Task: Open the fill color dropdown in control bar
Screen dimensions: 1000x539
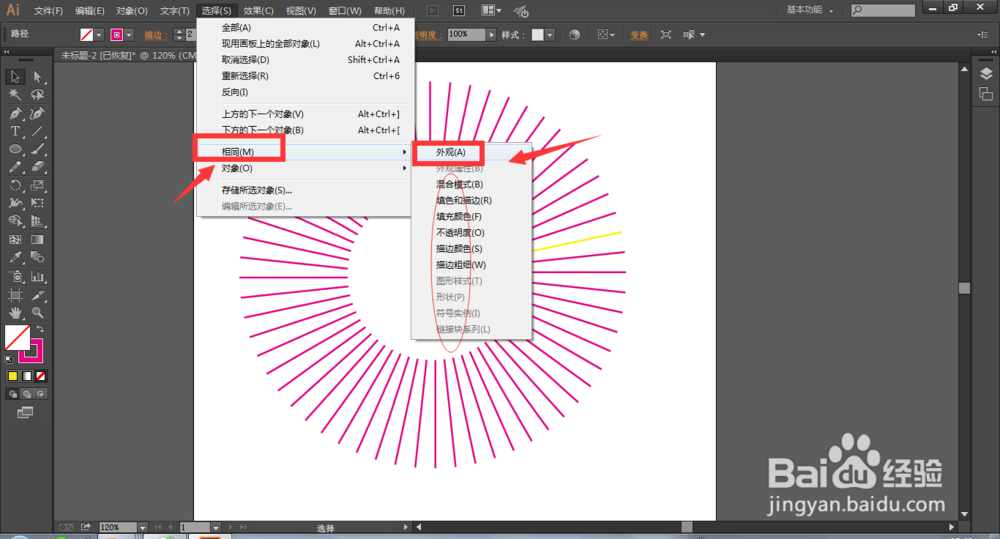Action: pyautogui.click(x=99, y=35)
